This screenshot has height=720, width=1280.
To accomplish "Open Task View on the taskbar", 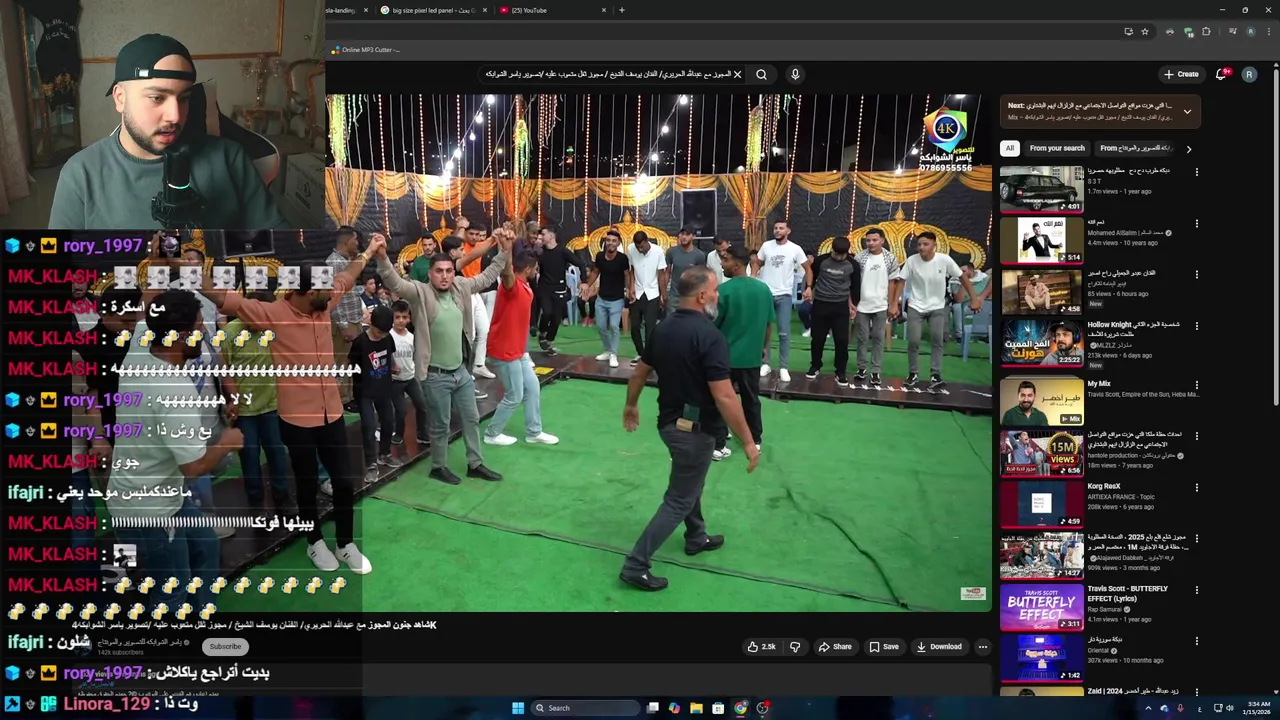I will click(x=653, y=708).
